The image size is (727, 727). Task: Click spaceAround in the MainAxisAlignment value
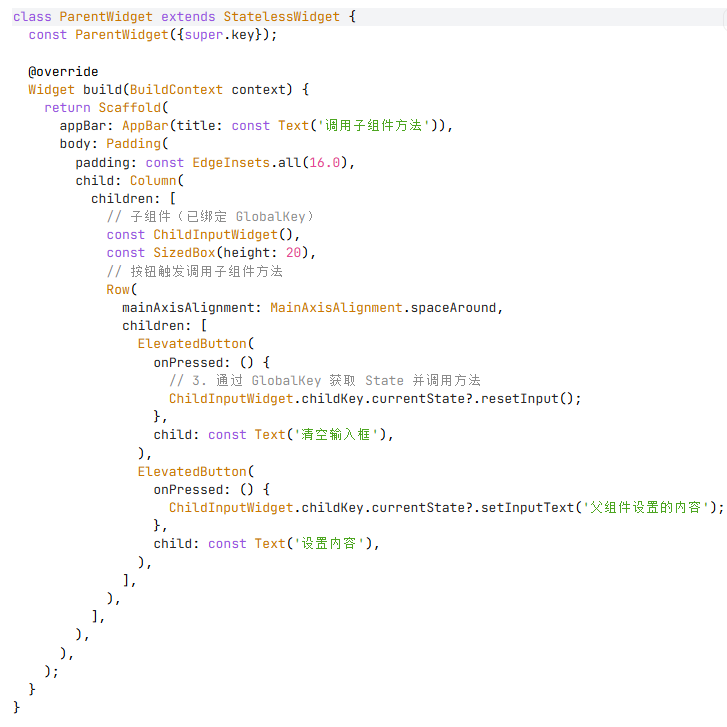click(453, 307)
